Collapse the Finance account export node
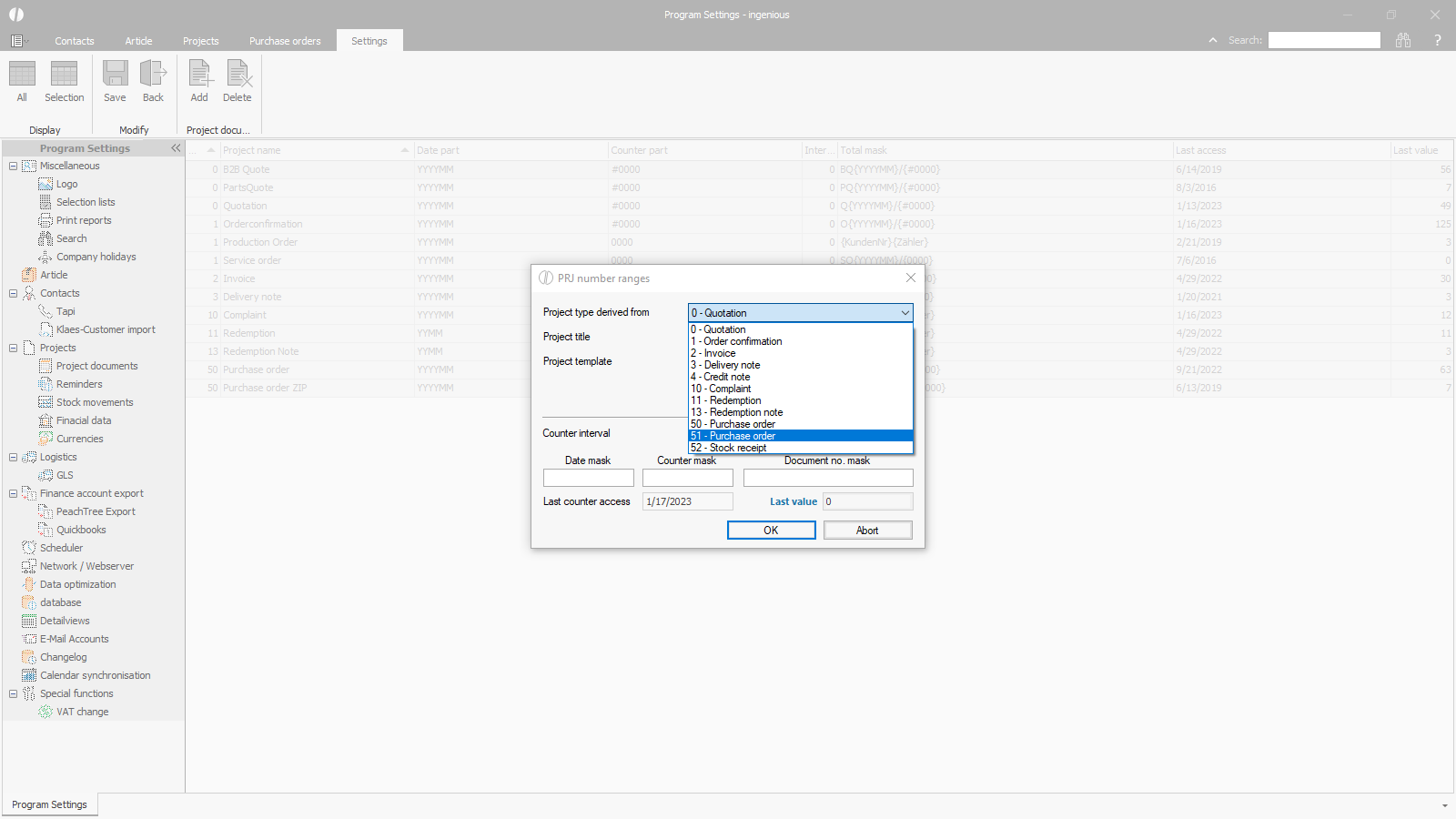Viewport: 1456px width, 819px height. tap(13, 493)
